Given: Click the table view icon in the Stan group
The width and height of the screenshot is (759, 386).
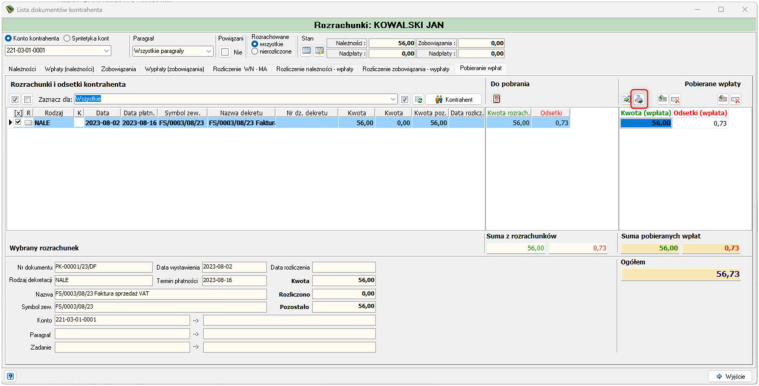Looking at the screenshot, I should 306,50.
